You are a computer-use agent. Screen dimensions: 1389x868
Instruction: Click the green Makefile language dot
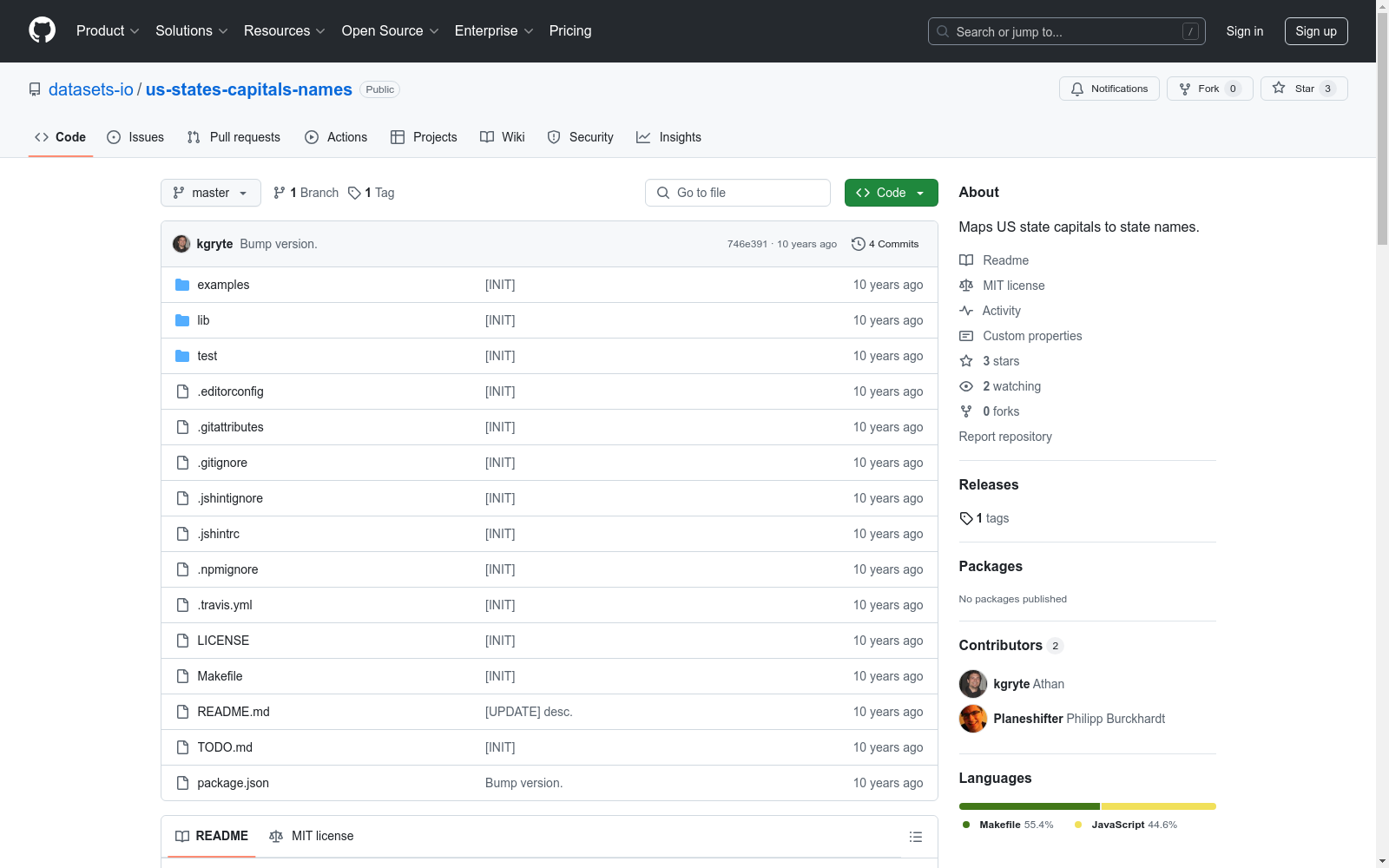(x=966, y=825)
